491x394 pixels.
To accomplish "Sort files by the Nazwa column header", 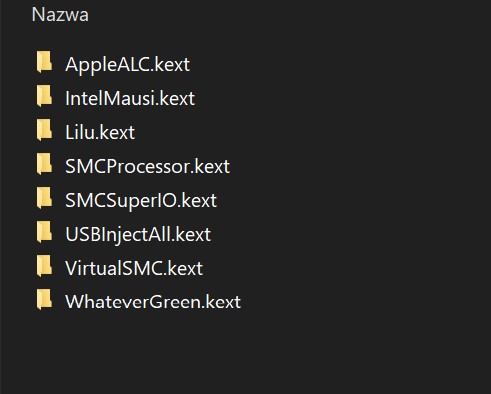I will point(60,15).
